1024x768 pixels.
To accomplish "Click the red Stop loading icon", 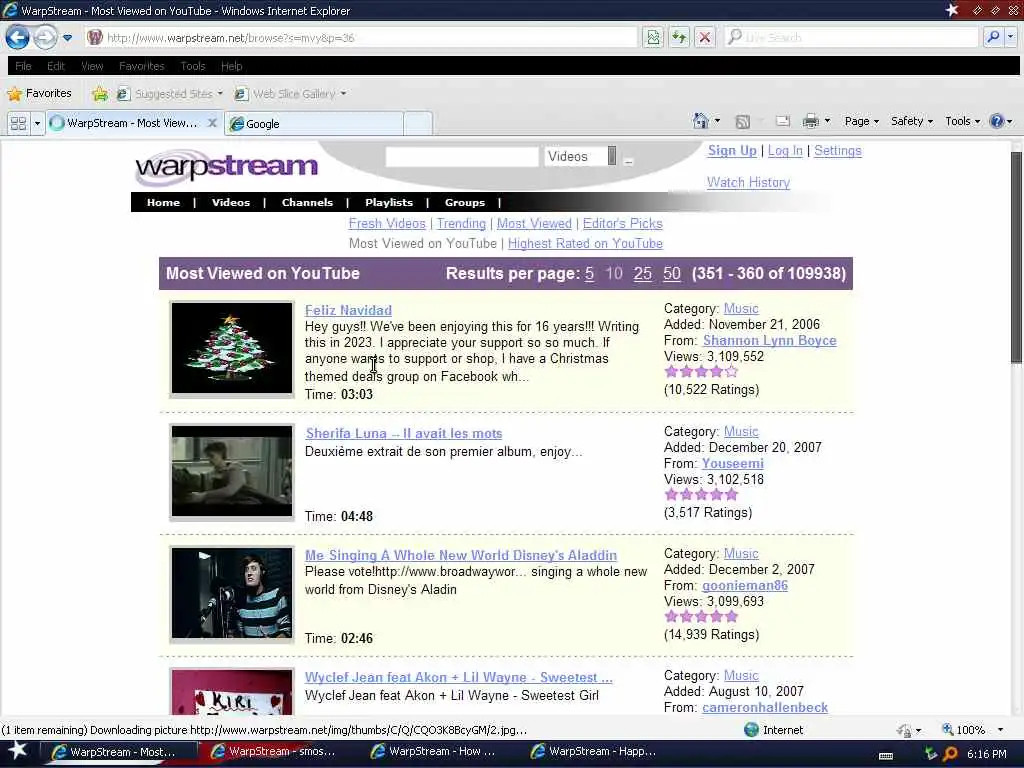I will click(705, 37).
